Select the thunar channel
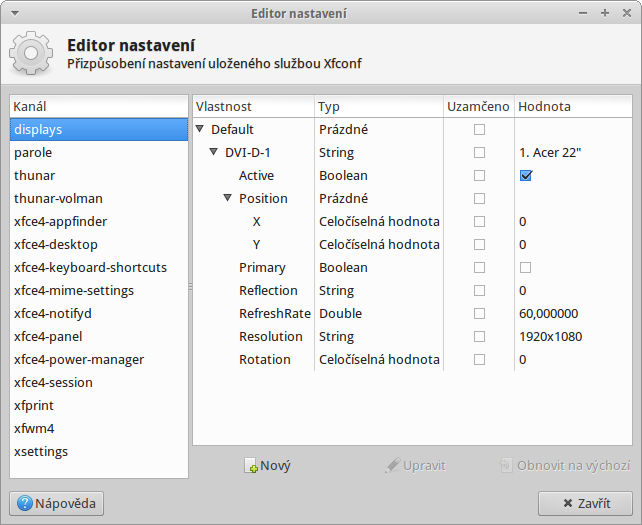This screenshot has height=525, width=642. click(x=99, y=175)
